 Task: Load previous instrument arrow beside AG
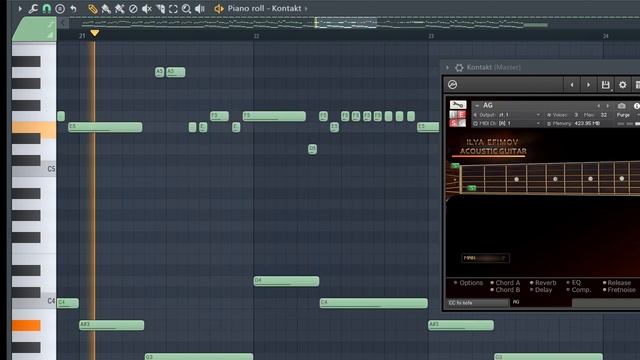point(599,106)
